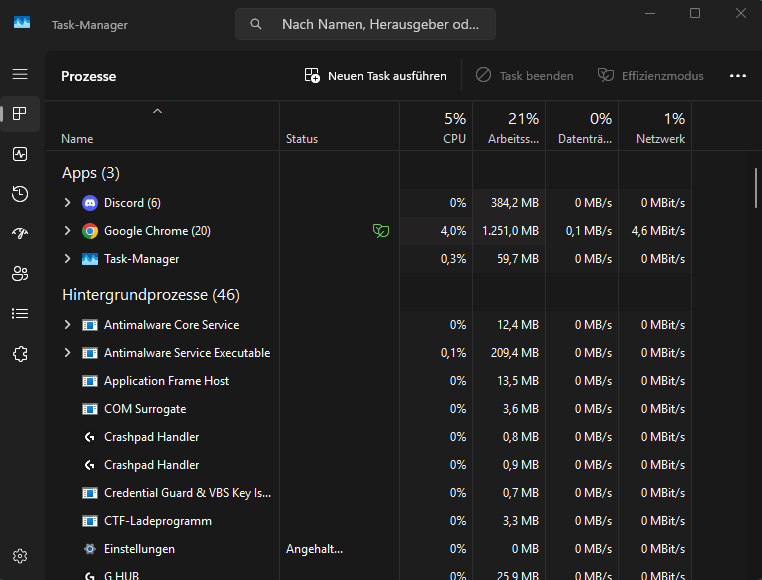Click Task-Manager's 0,3% CPU value
762x580 pixels.
[453, 259]
